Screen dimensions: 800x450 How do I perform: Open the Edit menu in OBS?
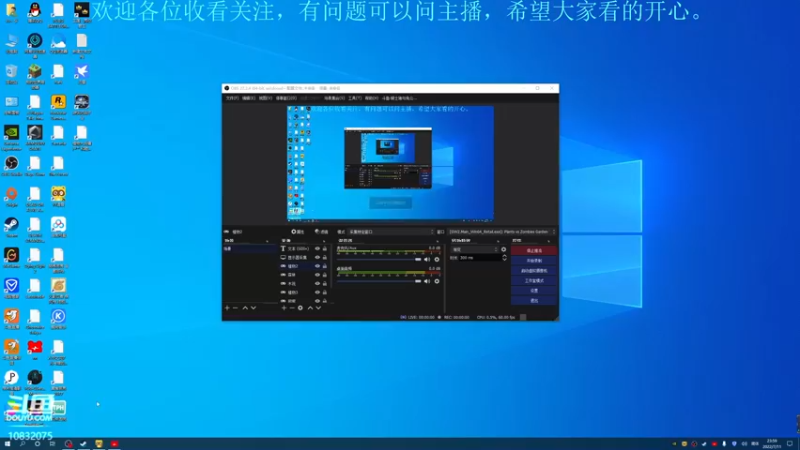[248, 98]
